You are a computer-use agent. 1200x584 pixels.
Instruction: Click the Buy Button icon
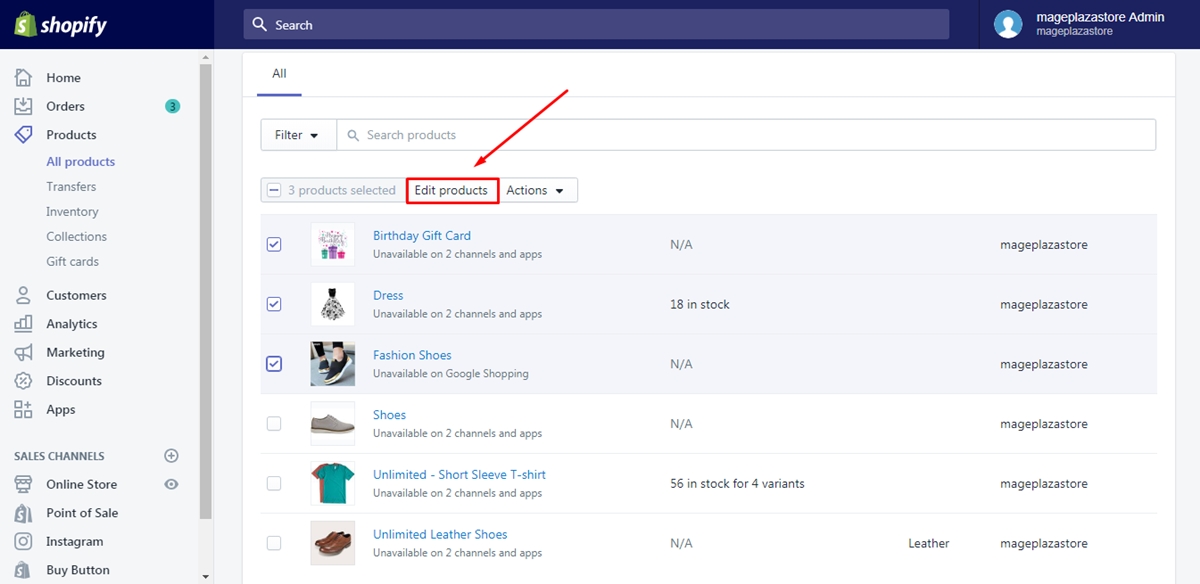point(24,570)
